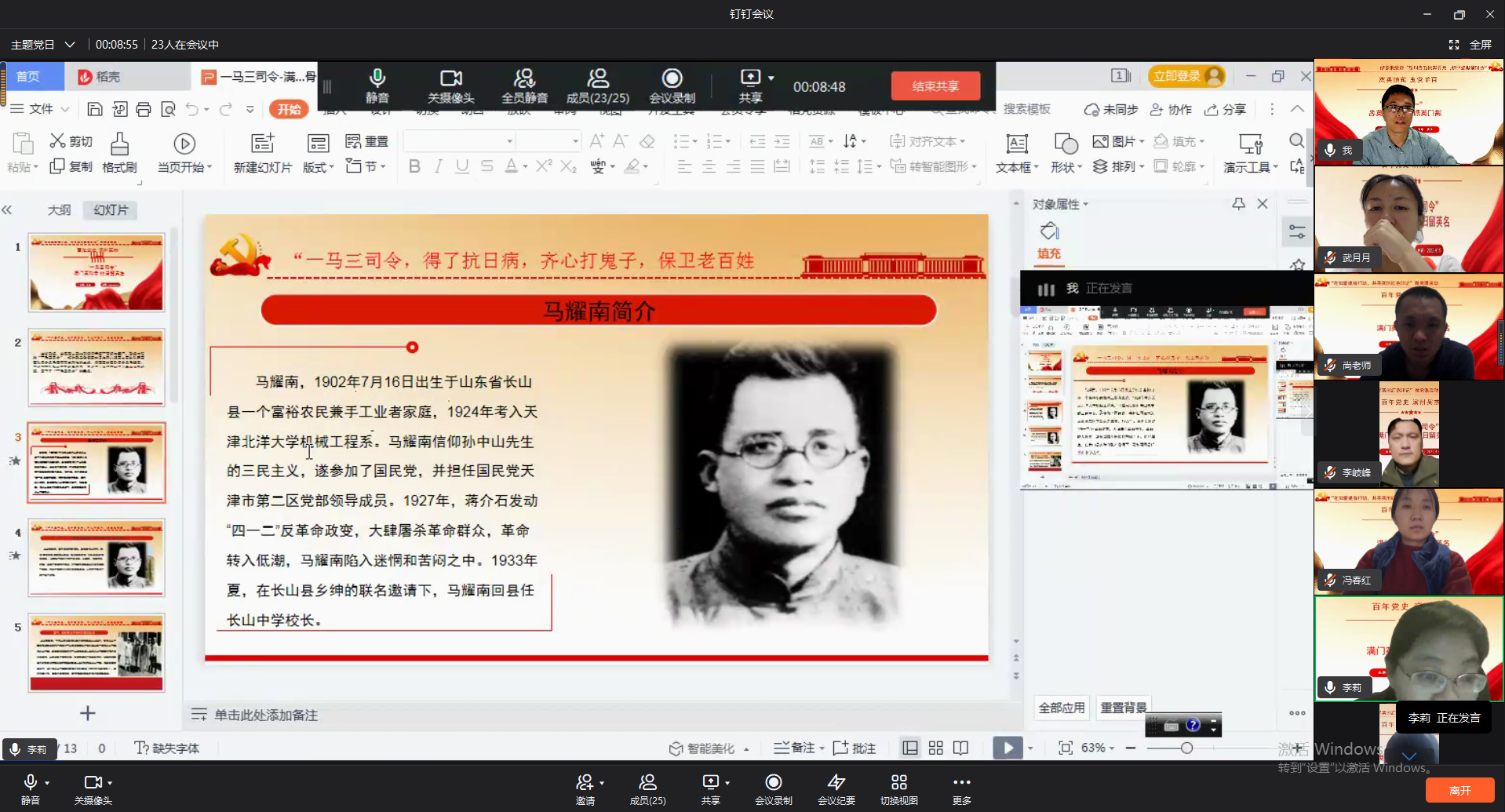Undo the last action in WPS

coord(192,109)
